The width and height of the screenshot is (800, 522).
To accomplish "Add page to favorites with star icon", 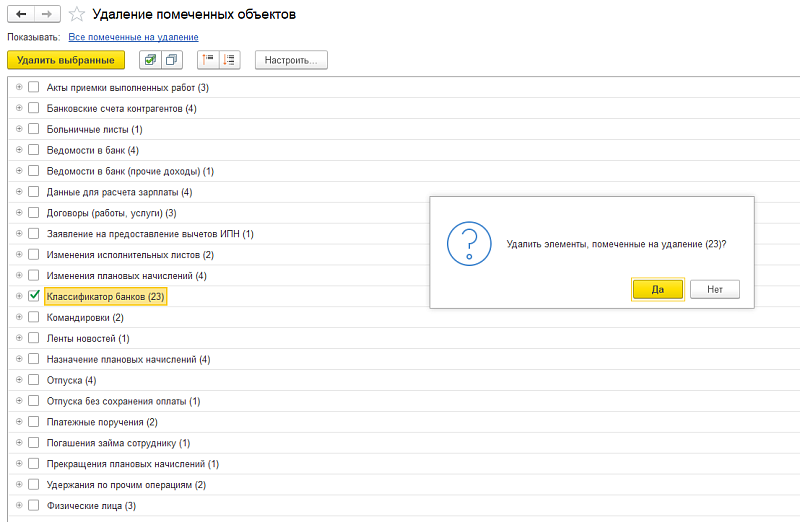I will (x=76, y=15).
